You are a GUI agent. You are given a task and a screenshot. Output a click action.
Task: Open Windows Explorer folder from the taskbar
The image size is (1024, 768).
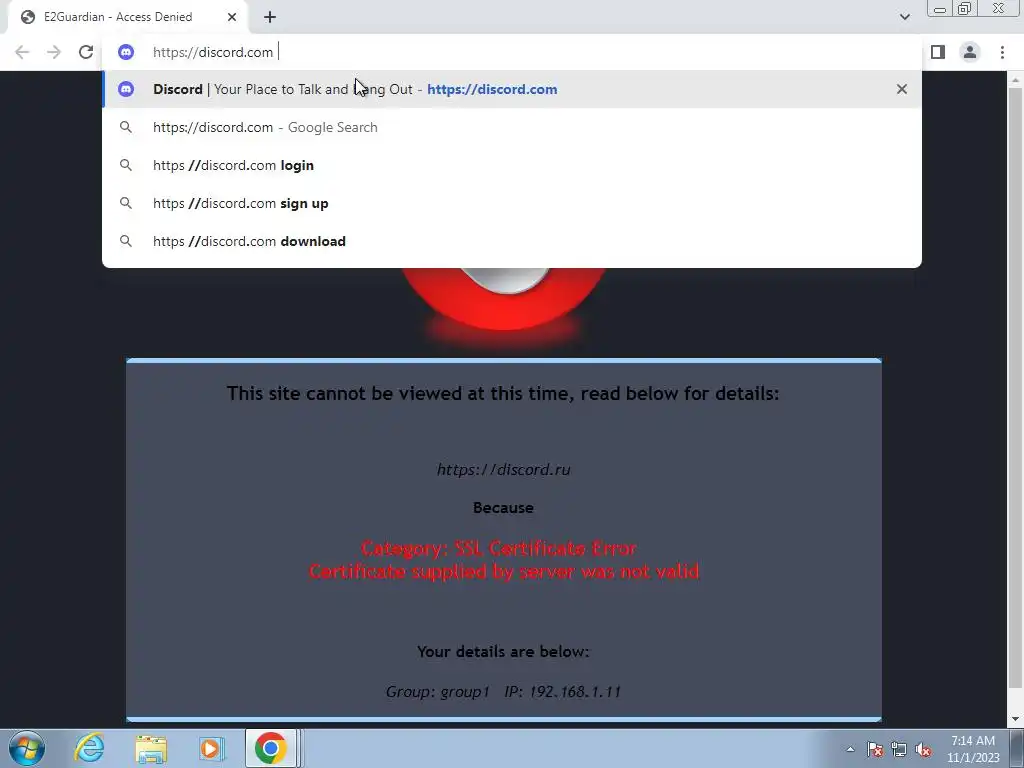click(x=151, y=748)
